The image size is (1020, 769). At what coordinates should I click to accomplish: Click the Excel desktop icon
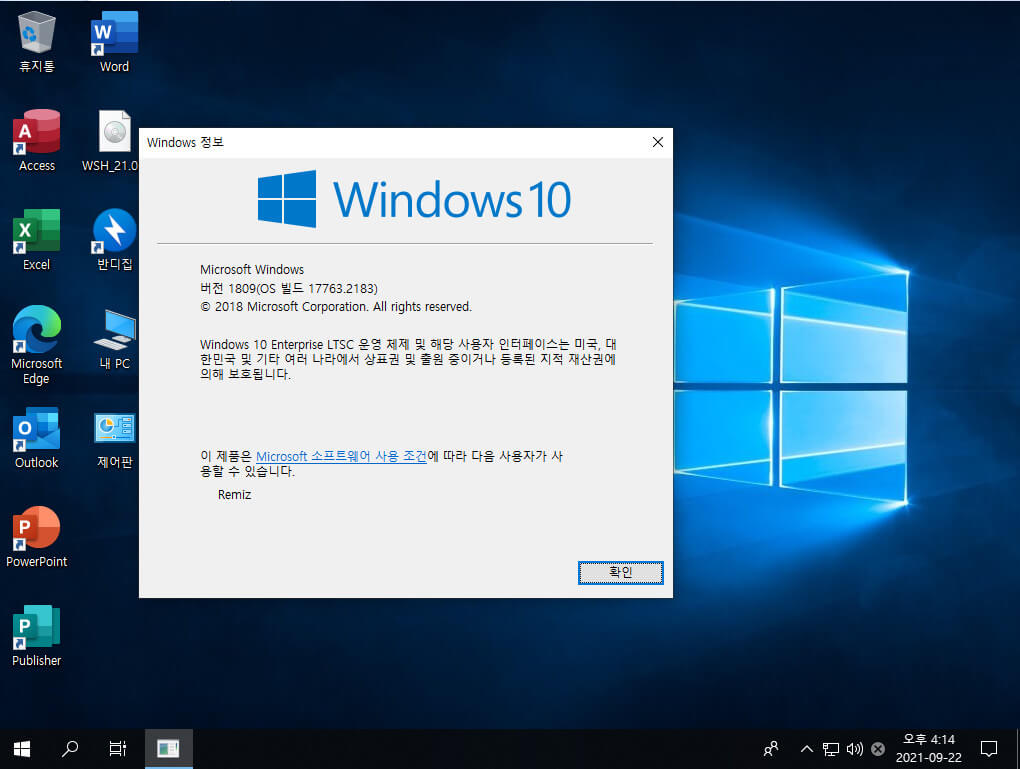coord(36,239)
